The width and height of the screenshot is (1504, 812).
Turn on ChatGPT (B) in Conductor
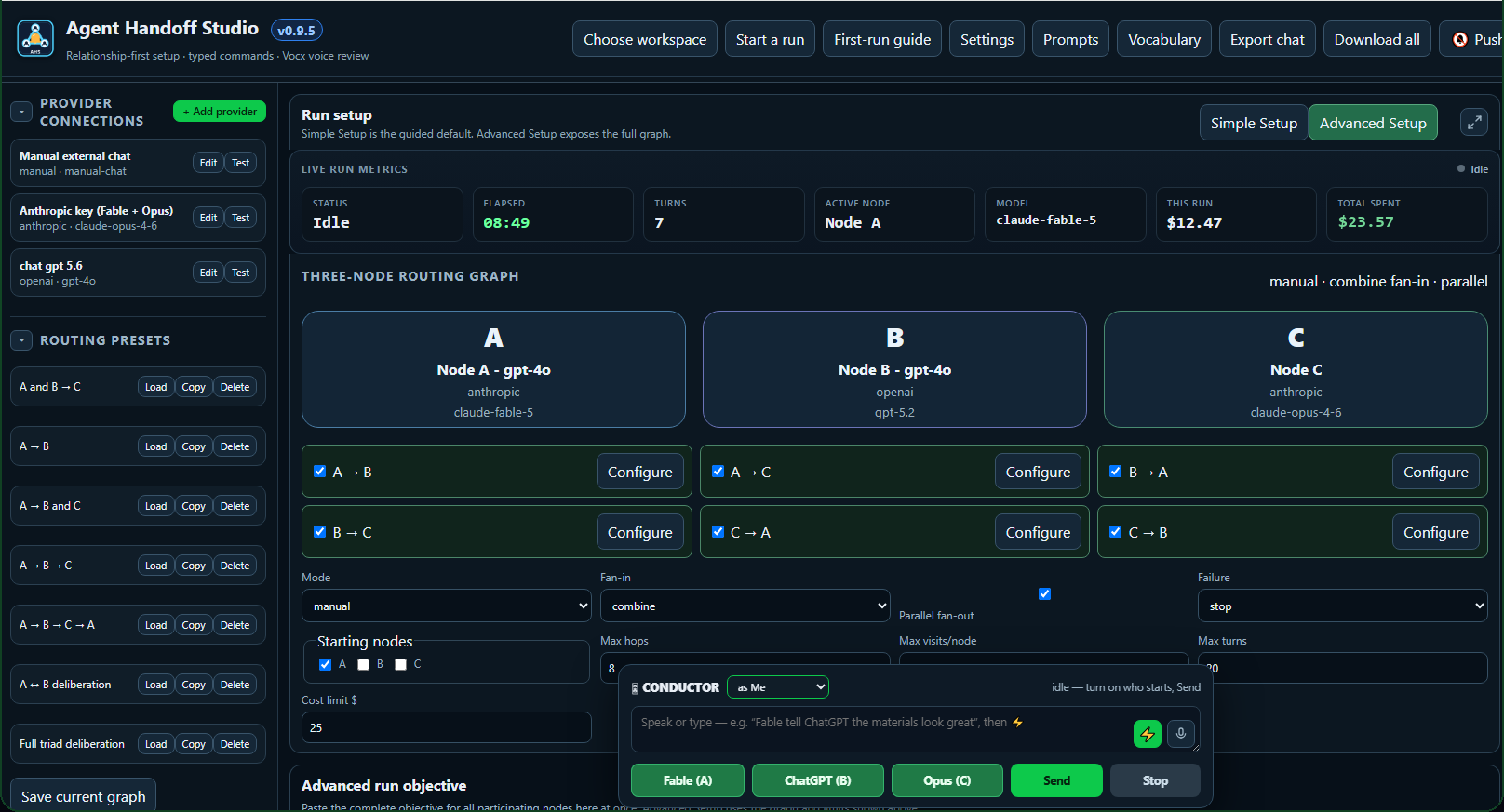(x=817, y=780)
